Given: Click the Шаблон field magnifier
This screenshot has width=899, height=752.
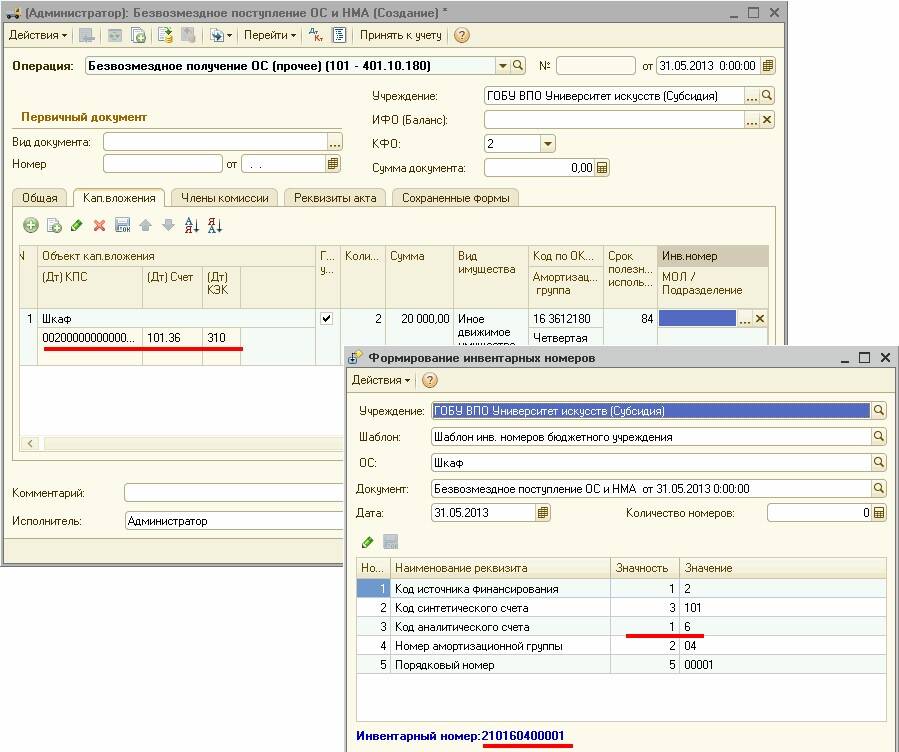Looking at the screenshot, I should (878, 437).
